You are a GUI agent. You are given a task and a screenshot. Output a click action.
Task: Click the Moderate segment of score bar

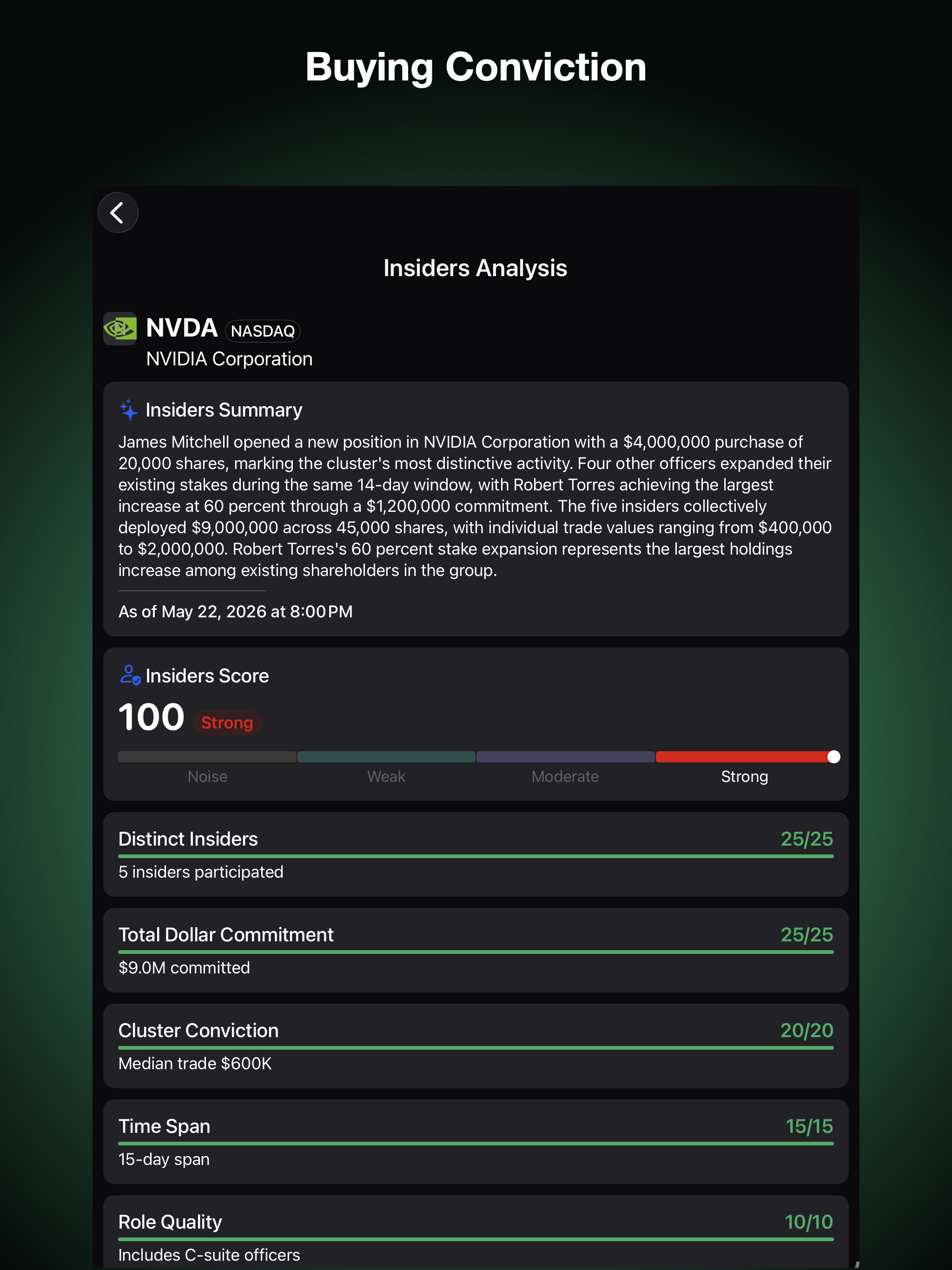coord(566,757)
